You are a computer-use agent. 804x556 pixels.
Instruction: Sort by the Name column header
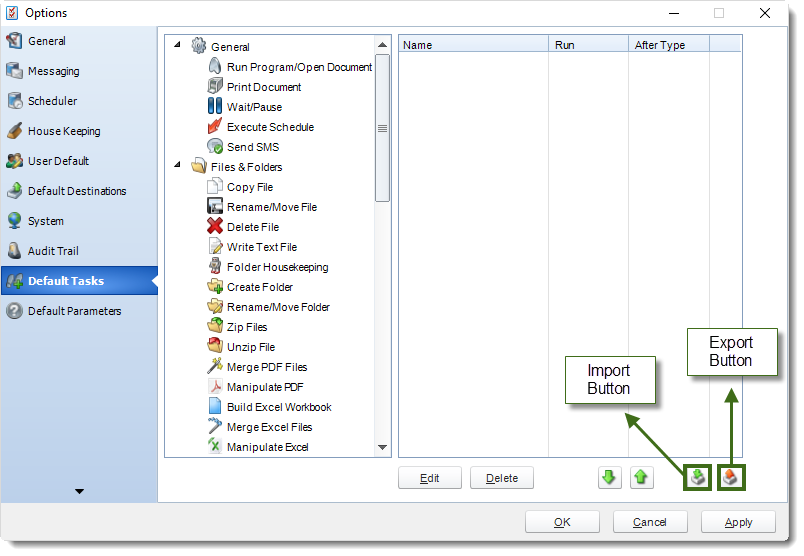473,45
